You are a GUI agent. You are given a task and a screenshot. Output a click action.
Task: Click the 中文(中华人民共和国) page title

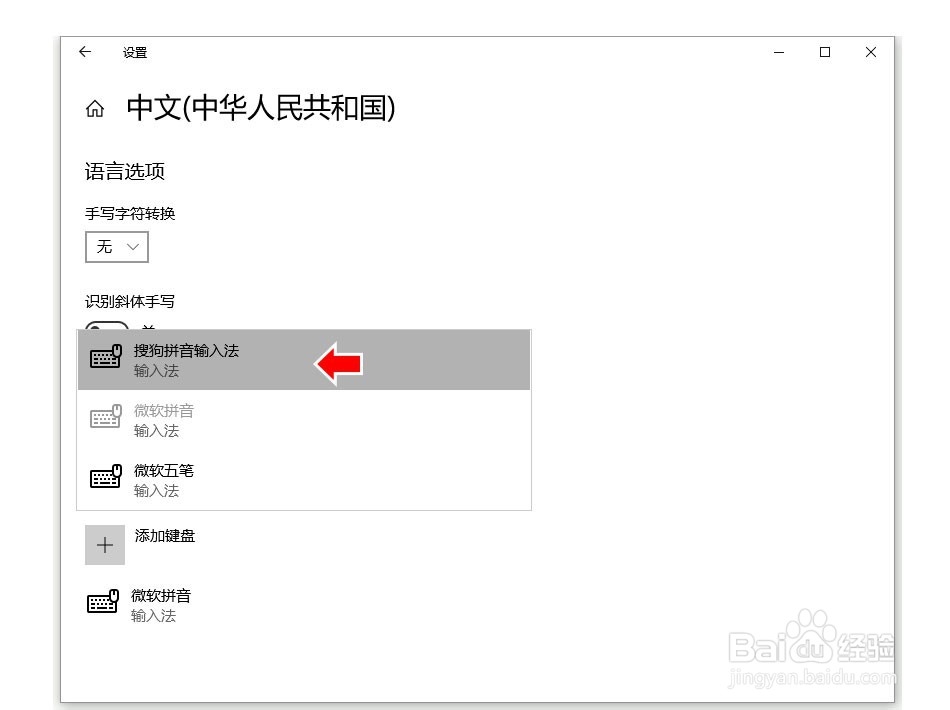[261, 108]
